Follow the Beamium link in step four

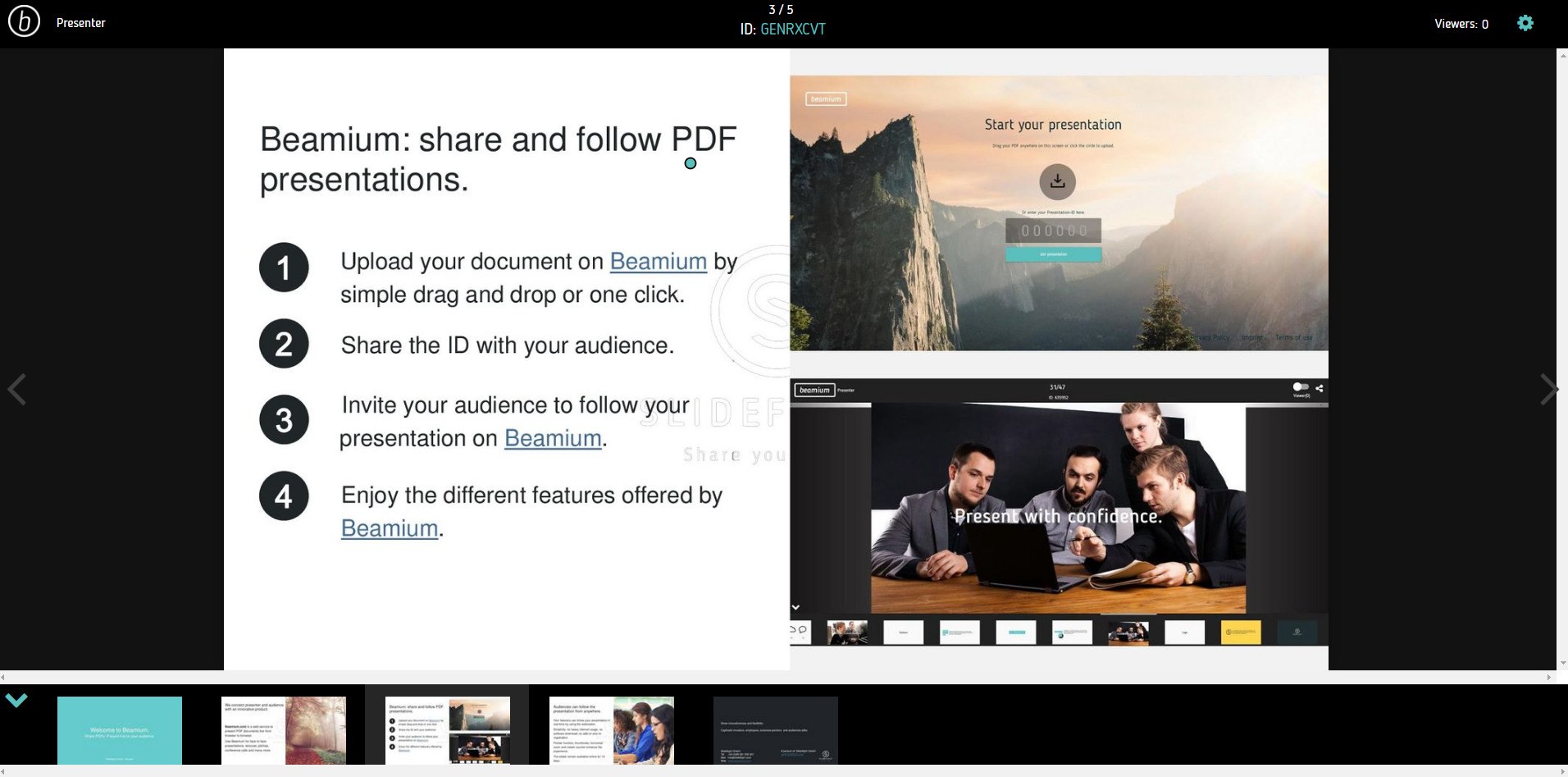click(x=390, y=528)
